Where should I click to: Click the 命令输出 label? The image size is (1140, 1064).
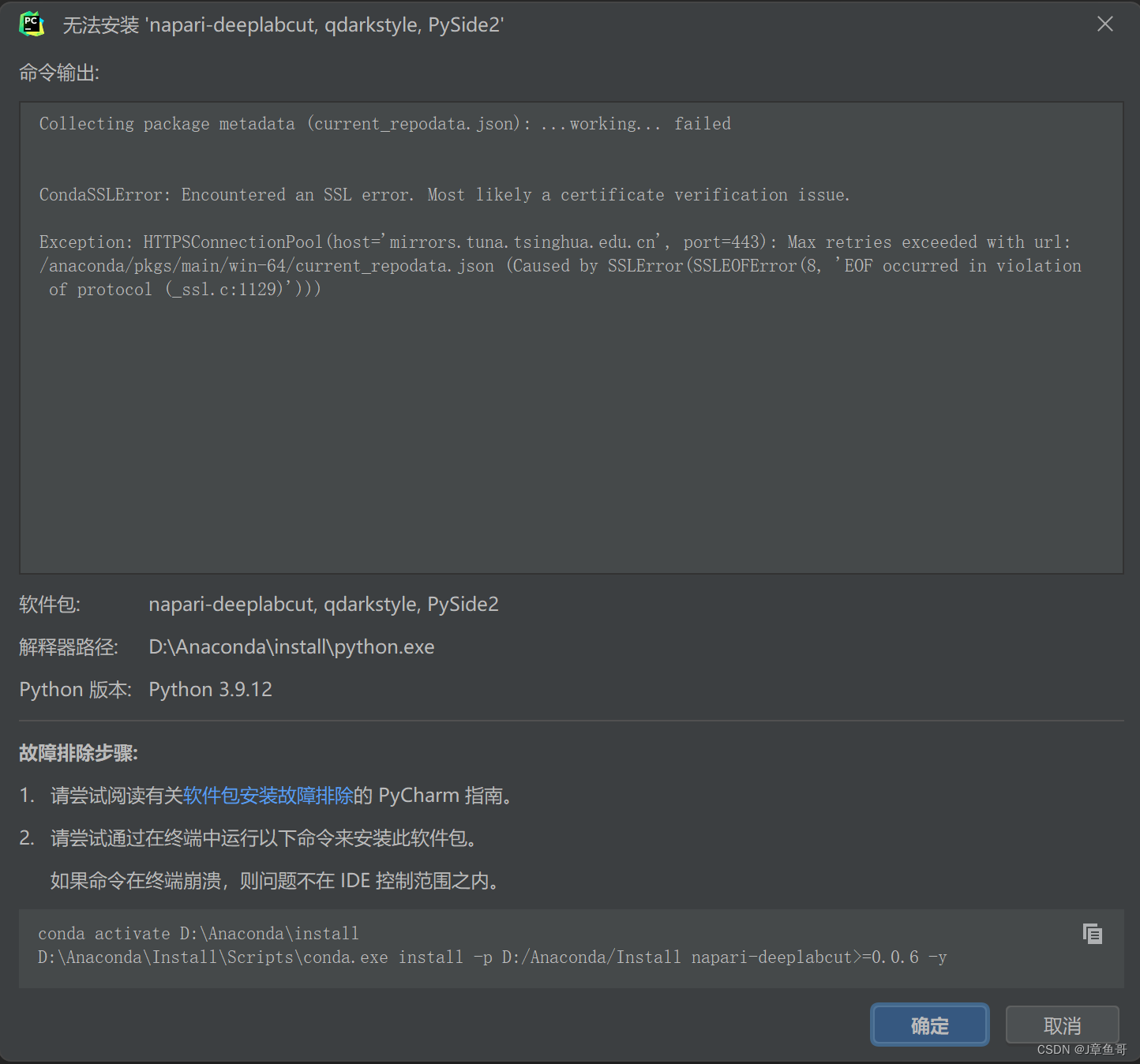click(x=59, y=73)
